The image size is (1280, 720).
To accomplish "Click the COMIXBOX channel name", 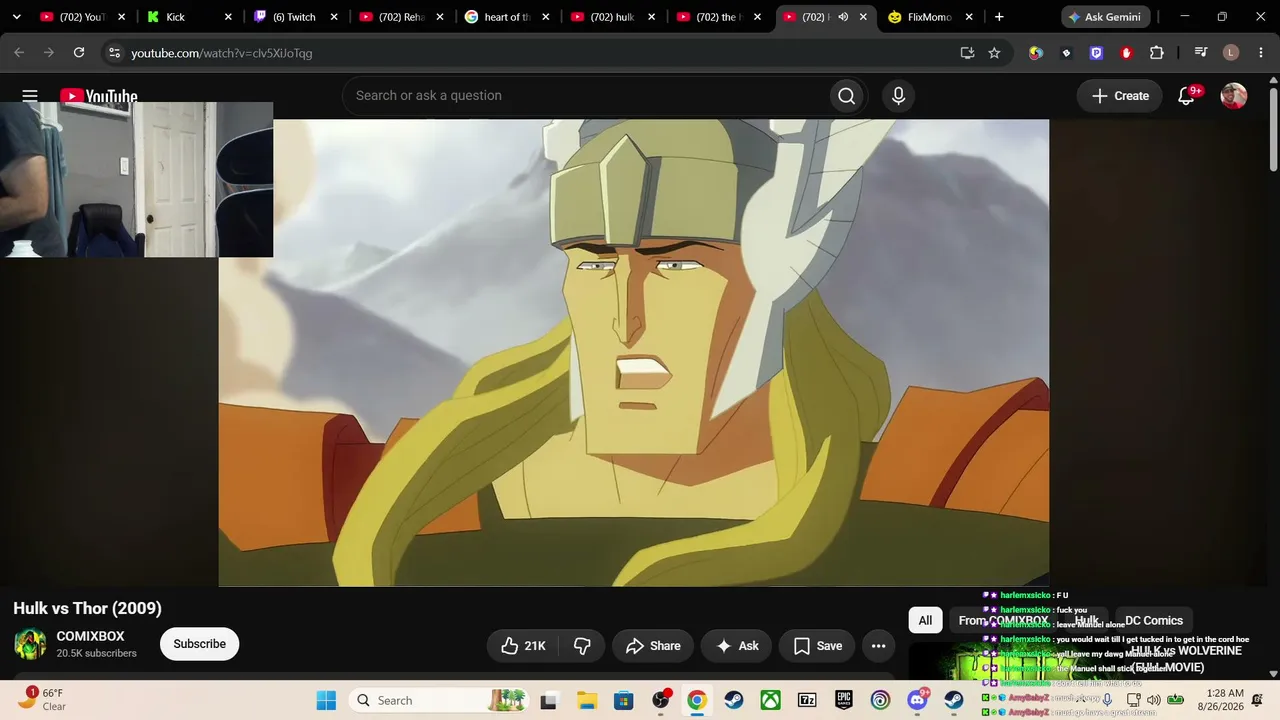I will 91,636.
